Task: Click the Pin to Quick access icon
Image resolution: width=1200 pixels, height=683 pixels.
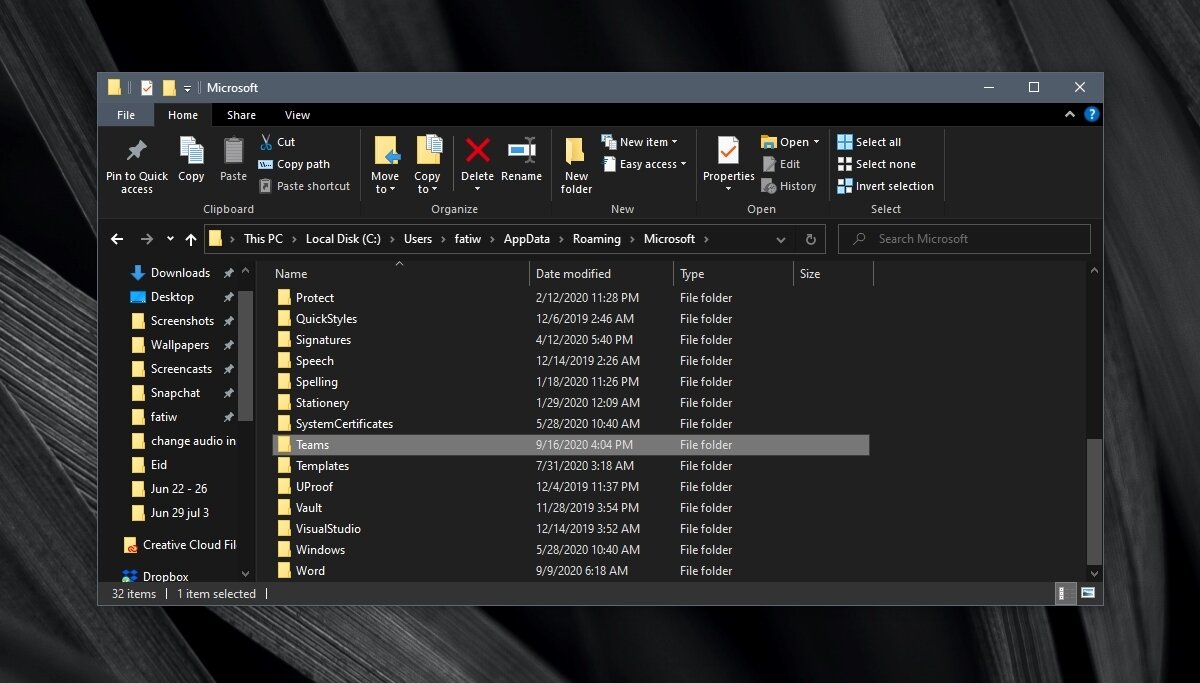Action: click(x=137, y=151)
